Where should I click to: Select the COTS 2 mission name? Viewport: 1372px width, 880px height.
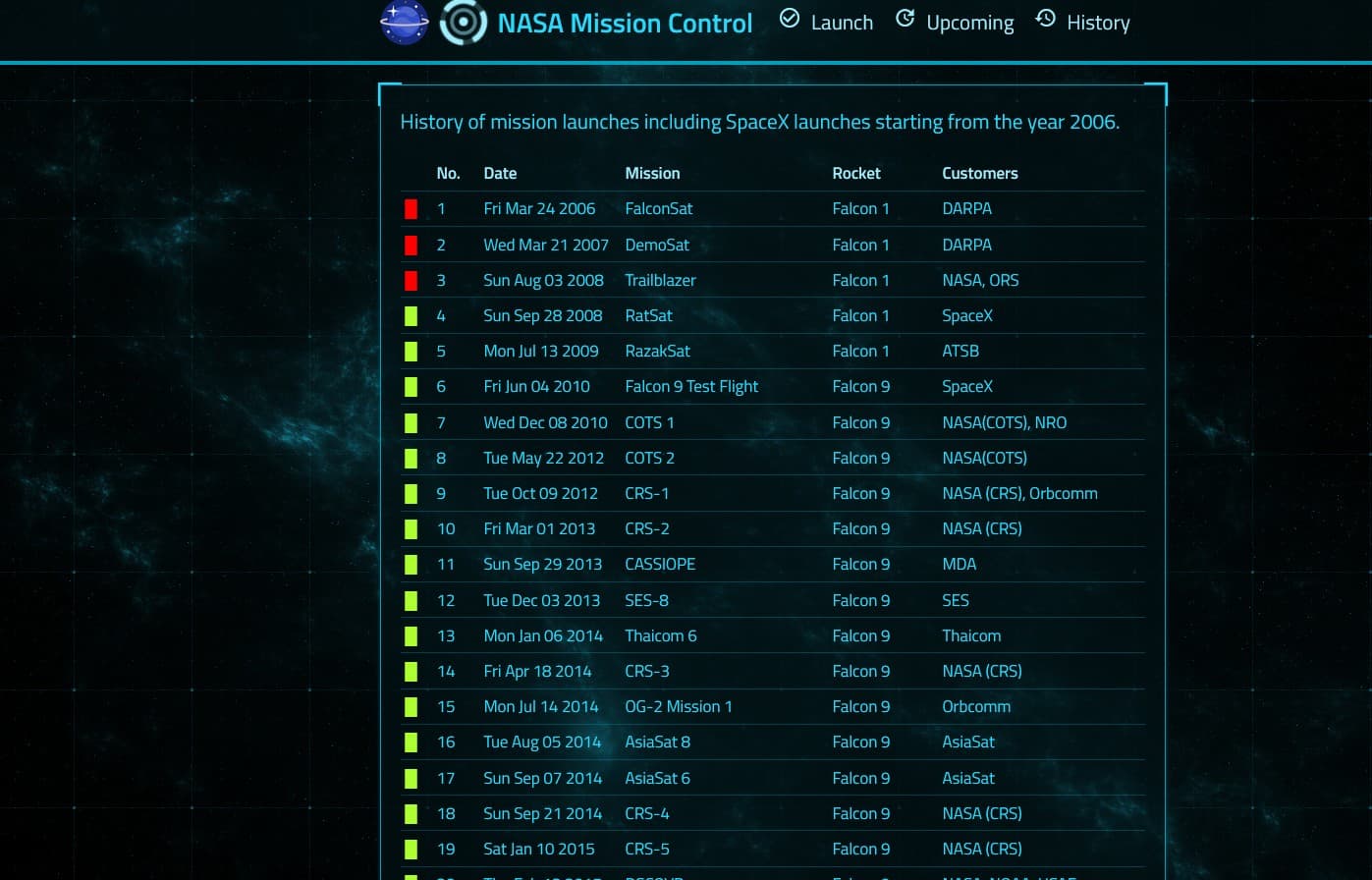(x=649, y=458)
